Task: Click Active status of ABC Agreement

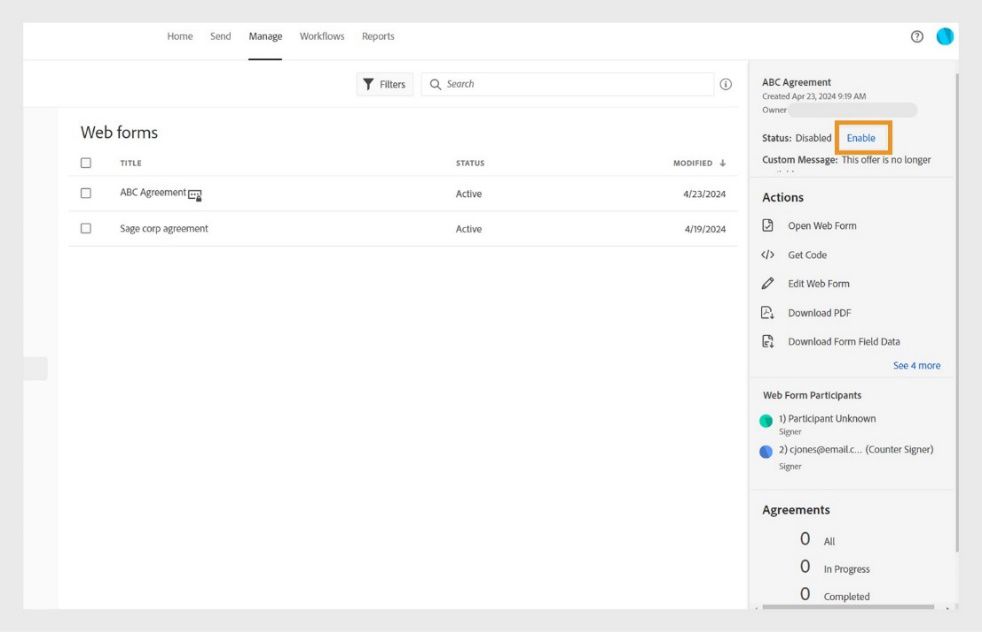Action: (x=468, y=194)
